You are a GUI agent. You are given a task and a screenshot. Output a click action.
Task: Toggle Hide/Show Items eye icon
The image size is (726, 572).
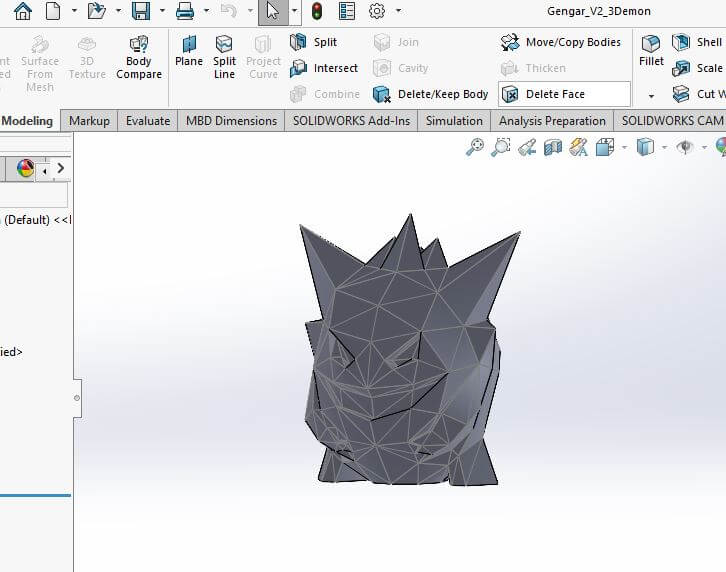[x=685, y=147]
